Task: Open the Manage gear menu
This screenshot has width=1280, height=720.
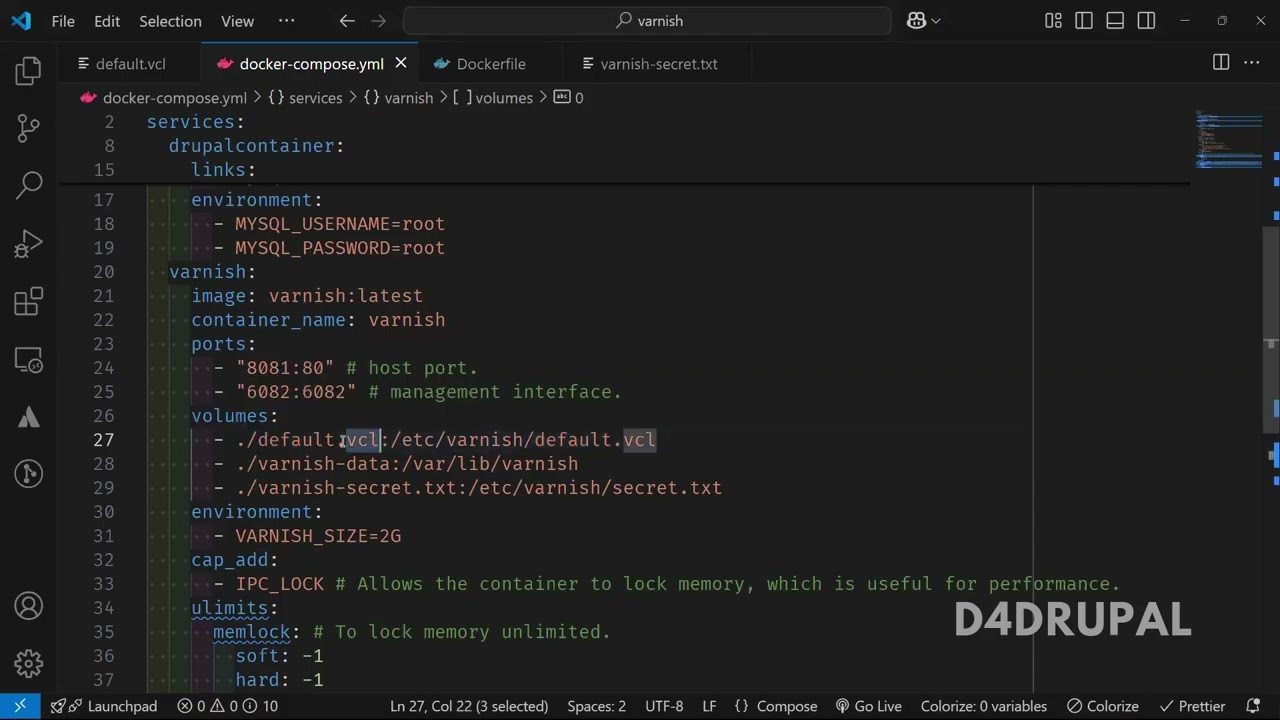Action: point(29,662)
